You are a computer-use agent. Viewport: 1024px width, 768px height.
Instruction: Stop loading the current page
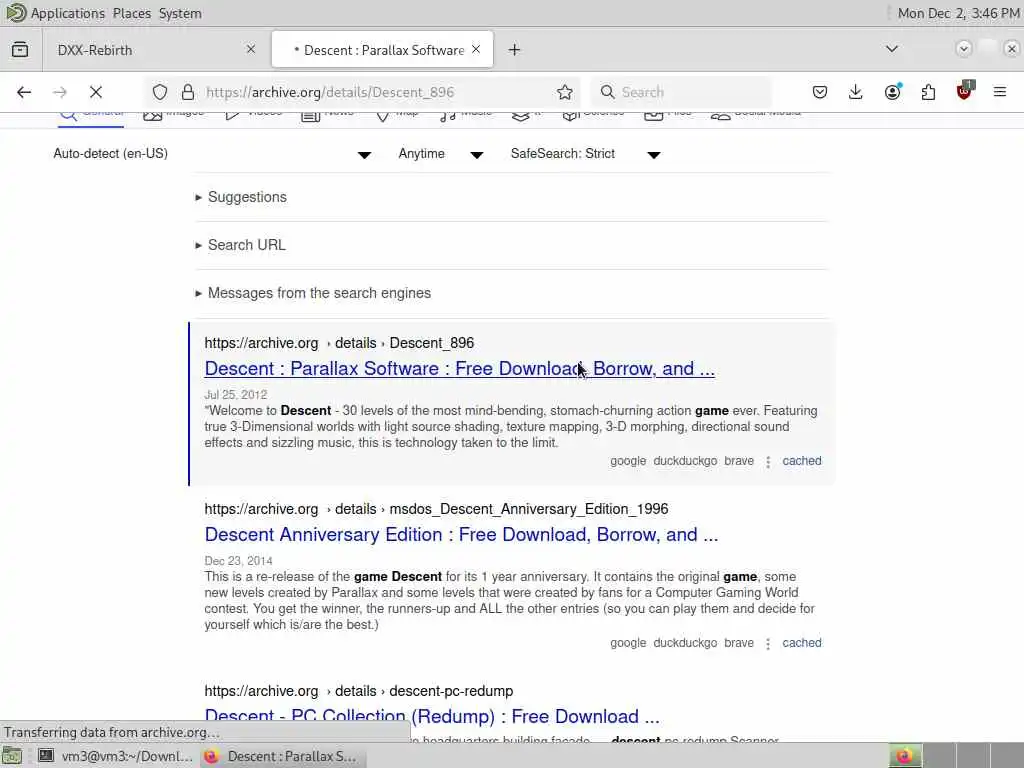click(x=96, y=92)
